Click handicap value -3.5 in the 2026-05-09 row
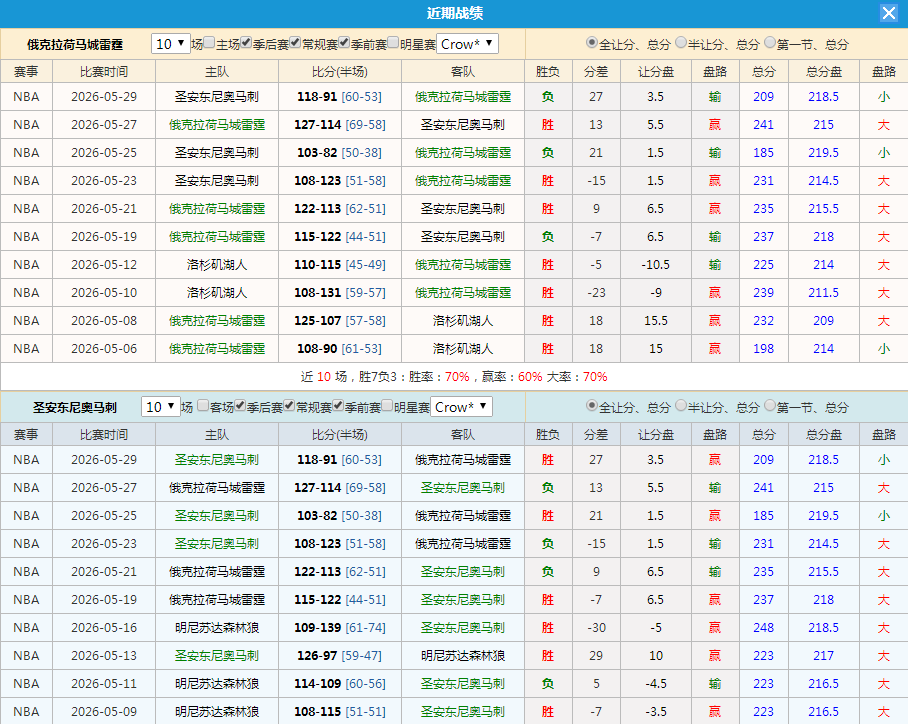 [x=656, y=712]
